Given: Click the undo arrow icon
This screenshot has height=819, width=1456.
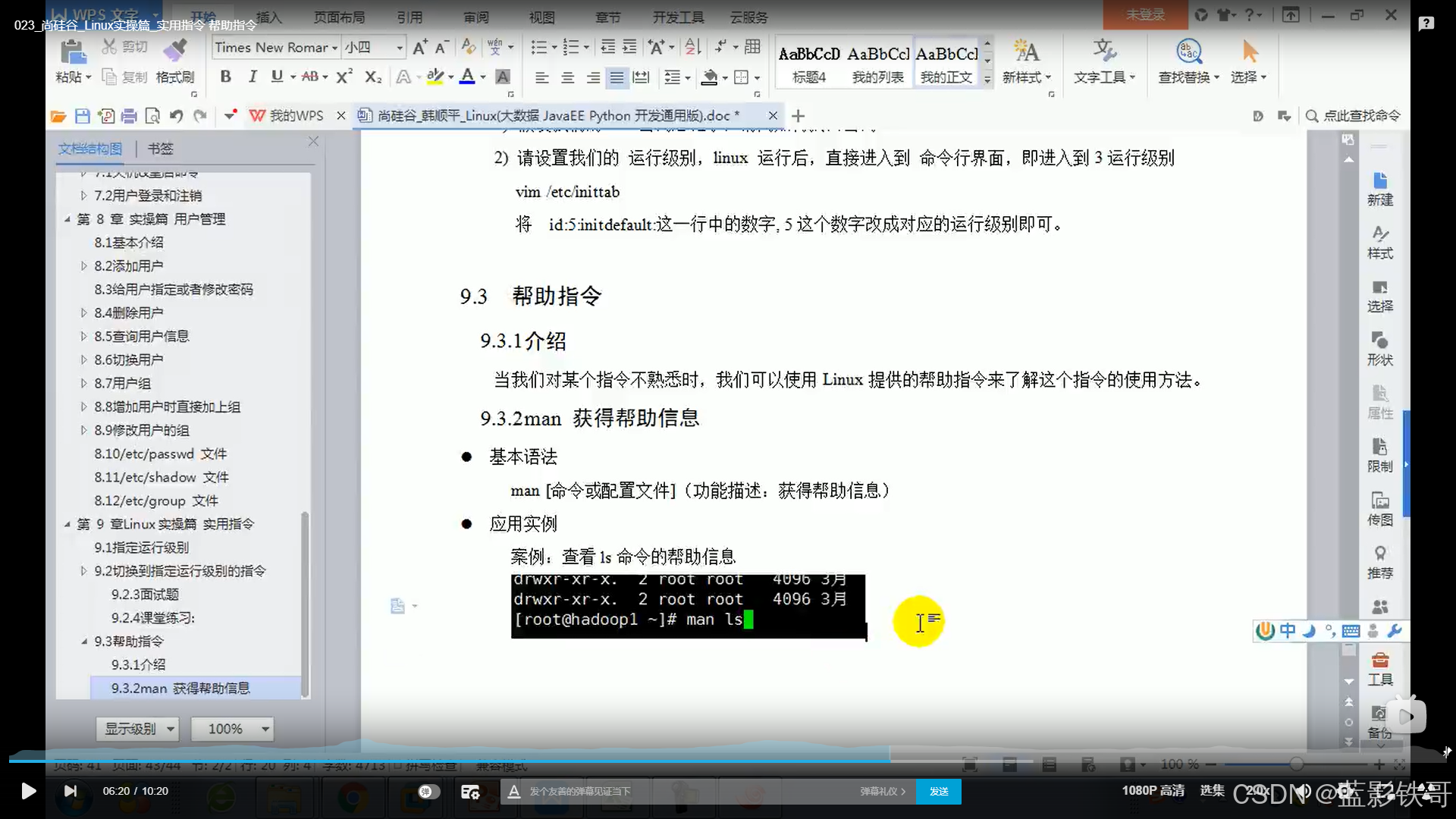Looking at the screenshot, I should 176,116.
